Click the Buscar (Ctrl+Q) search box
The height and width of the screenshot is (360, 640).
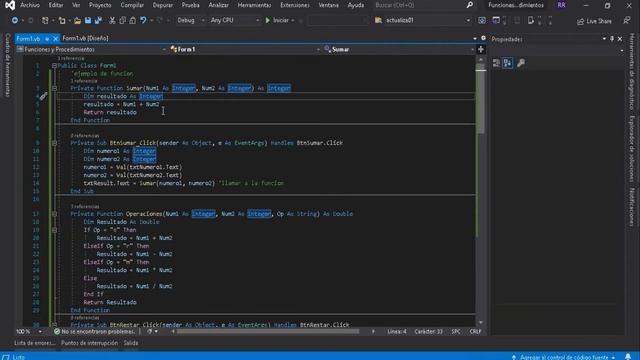pyautogui.click(x=420, y=5)
